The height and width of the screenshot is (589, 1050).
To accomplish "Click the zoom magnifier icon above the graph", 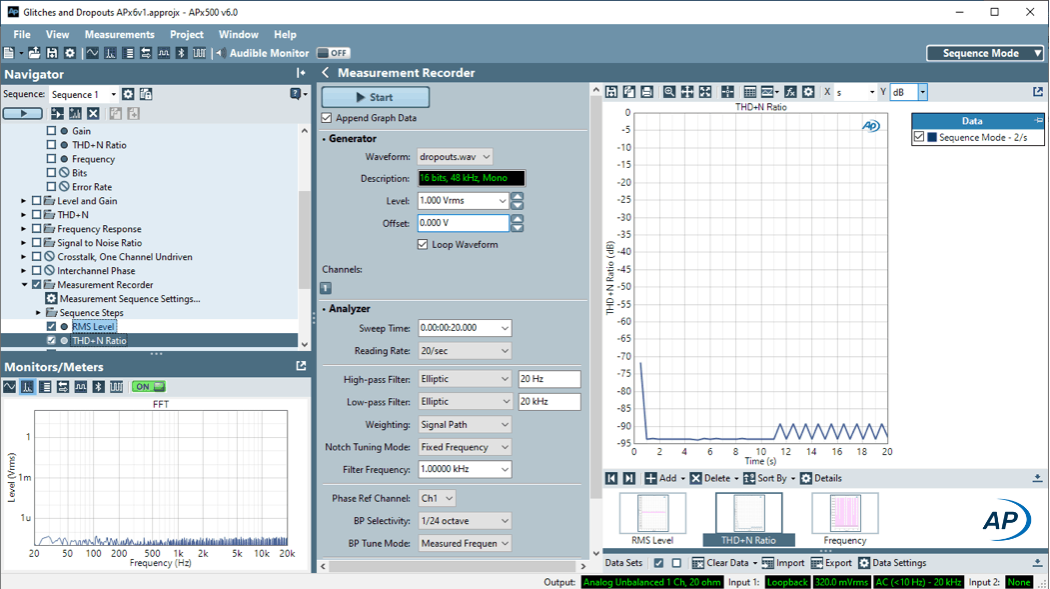I will coord(669,92).
